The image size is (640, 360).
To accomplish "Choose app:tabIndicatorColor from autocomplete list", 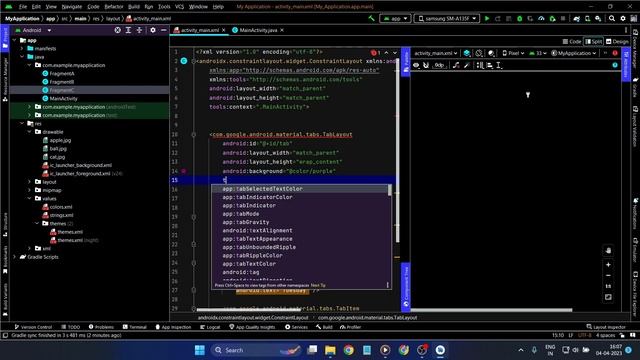I will click(x=301, y=197).
